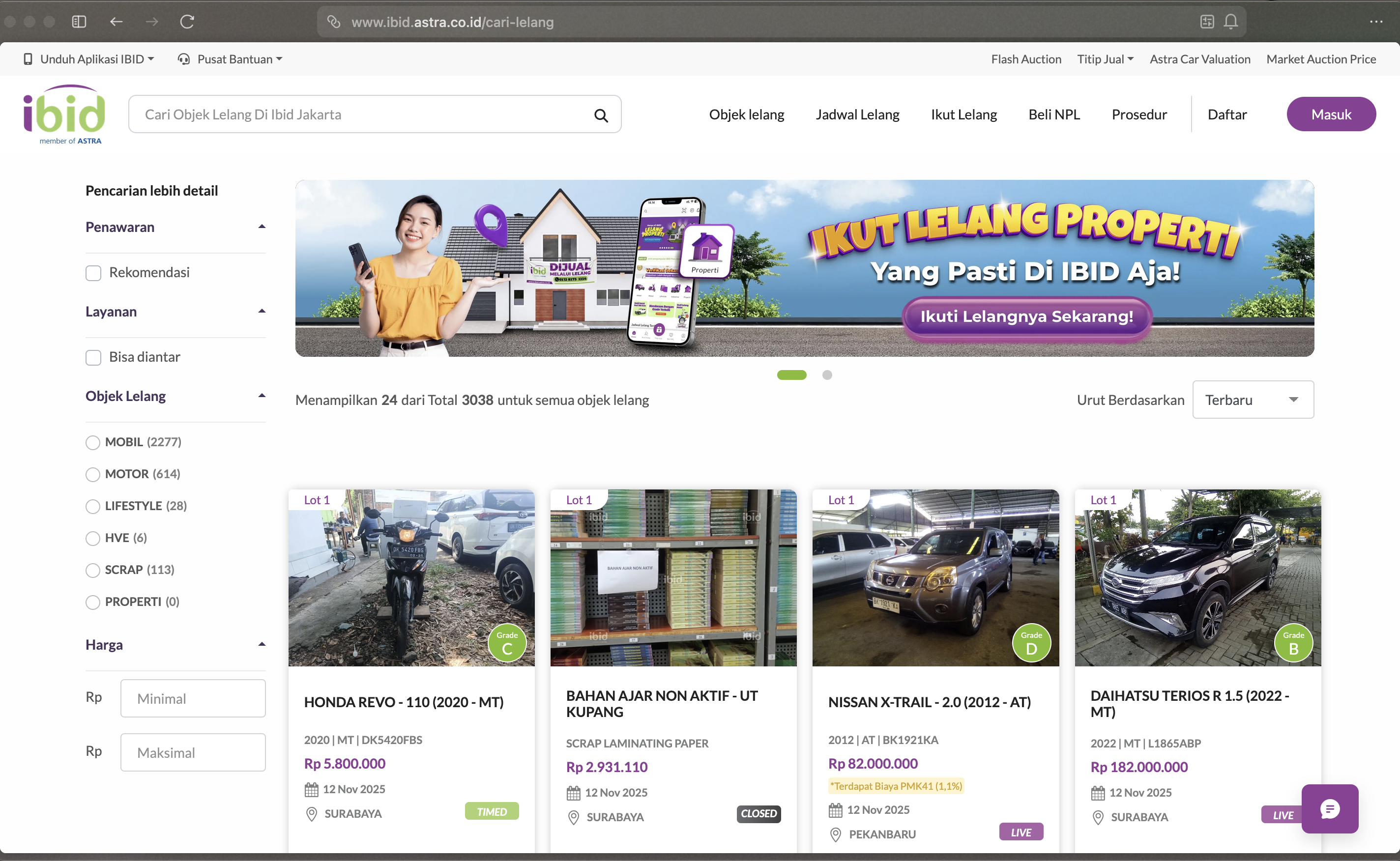Expand the Titip Jual dropdown menu
This screenshot has height=861, width=1400.
point(1105,59)
